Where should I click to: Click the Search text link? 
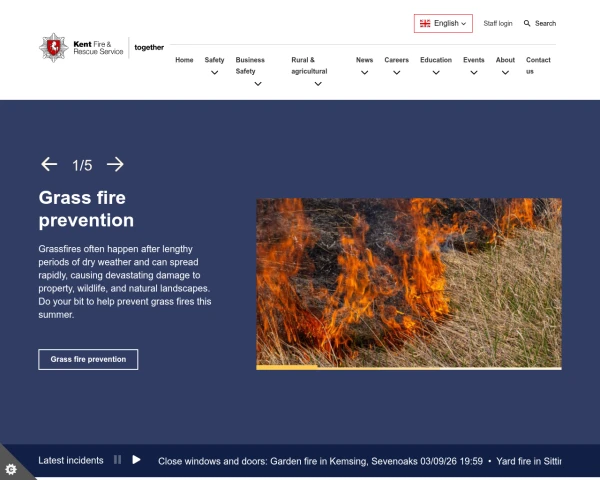point(545,23)
